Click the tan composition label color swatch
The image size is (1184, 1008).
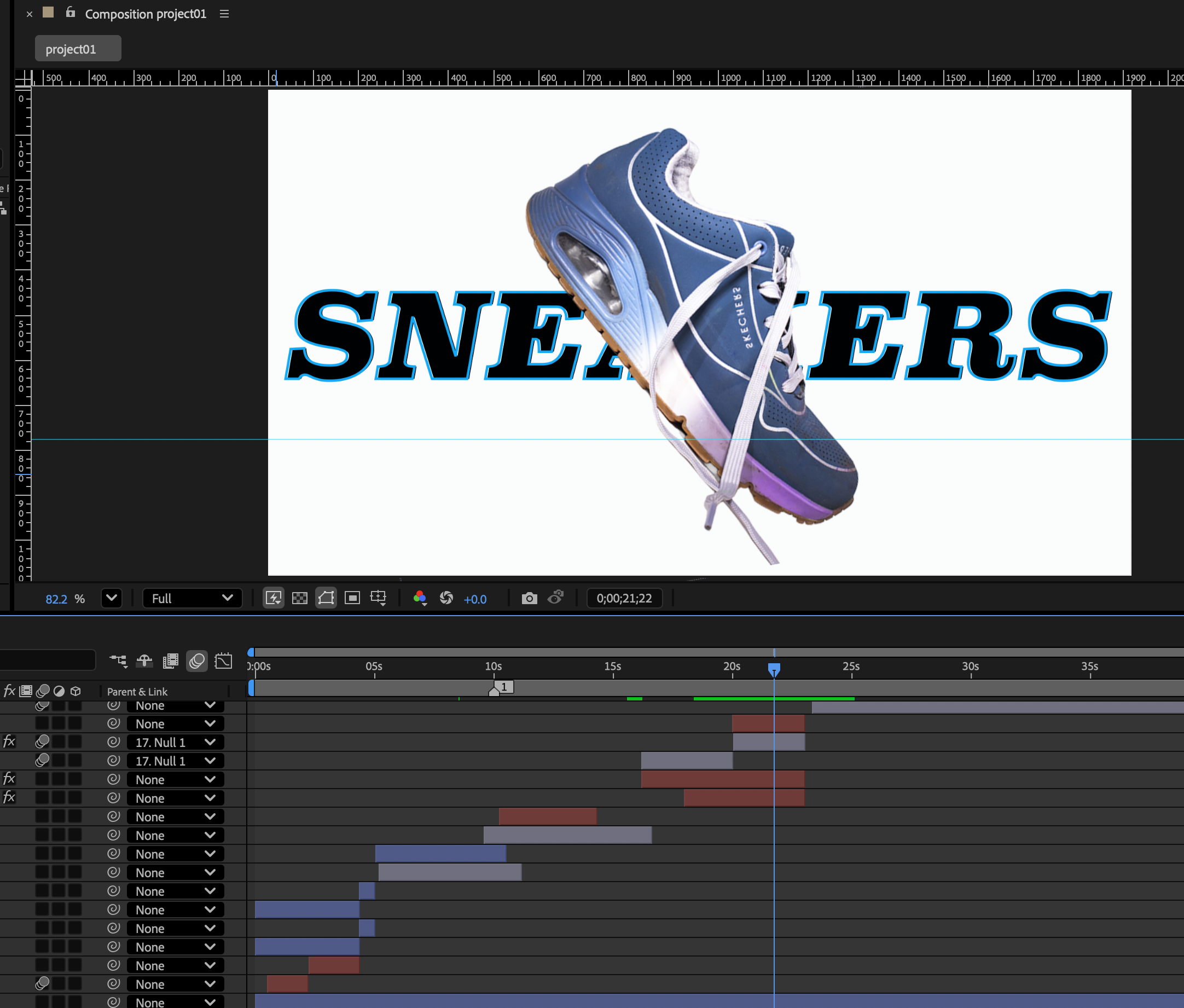point(49,12)
